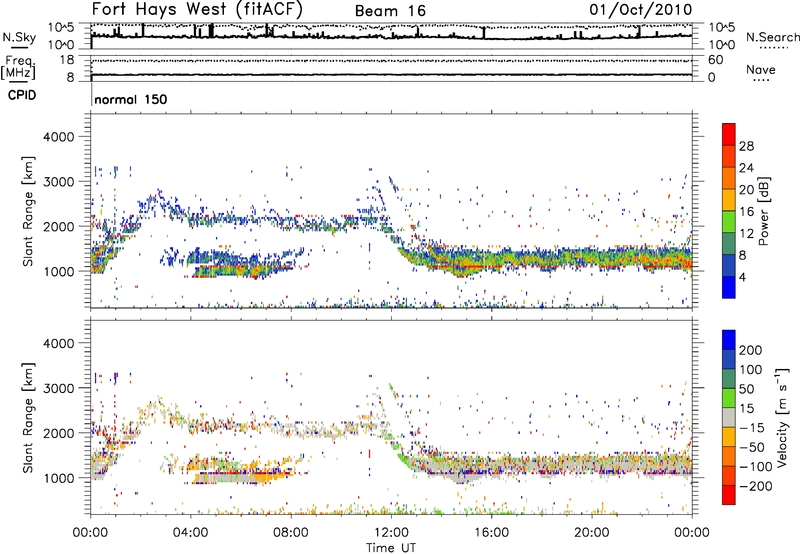
Task: Click the -100 label on velocity colorbar
Action: coord(755,467)
